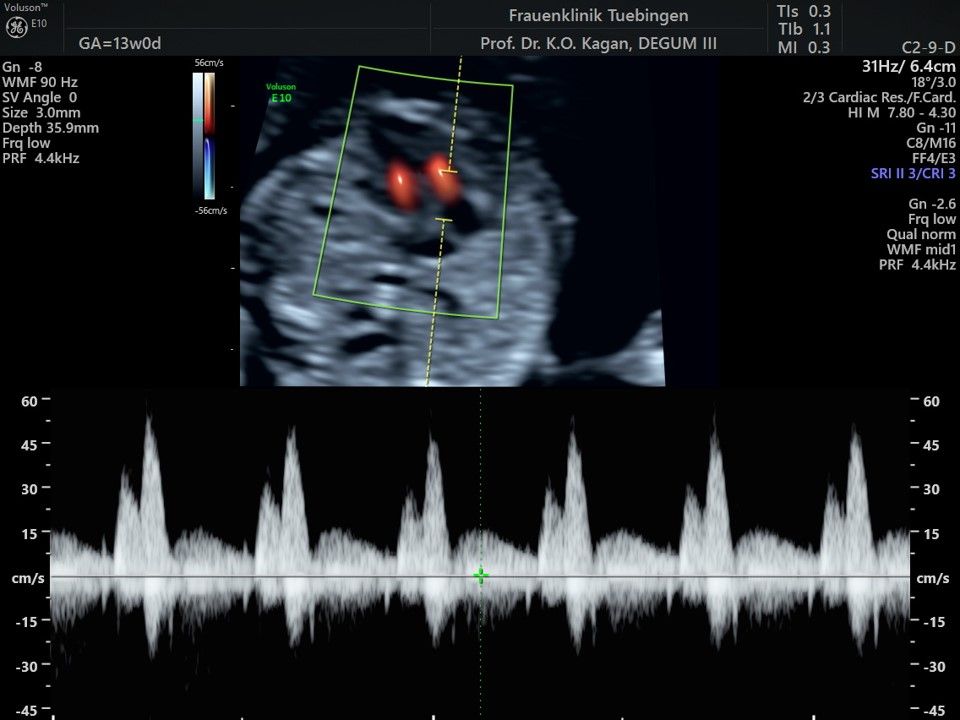Click the spectral Doppler baseline at cm/s label
Viewport: 960px width, 720px height.
click(29, 578)
